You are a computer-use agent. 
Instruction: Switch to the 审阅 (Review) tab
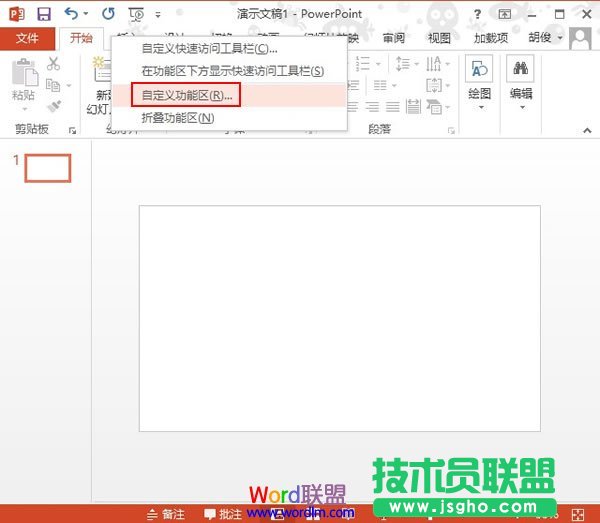[394, 38]
